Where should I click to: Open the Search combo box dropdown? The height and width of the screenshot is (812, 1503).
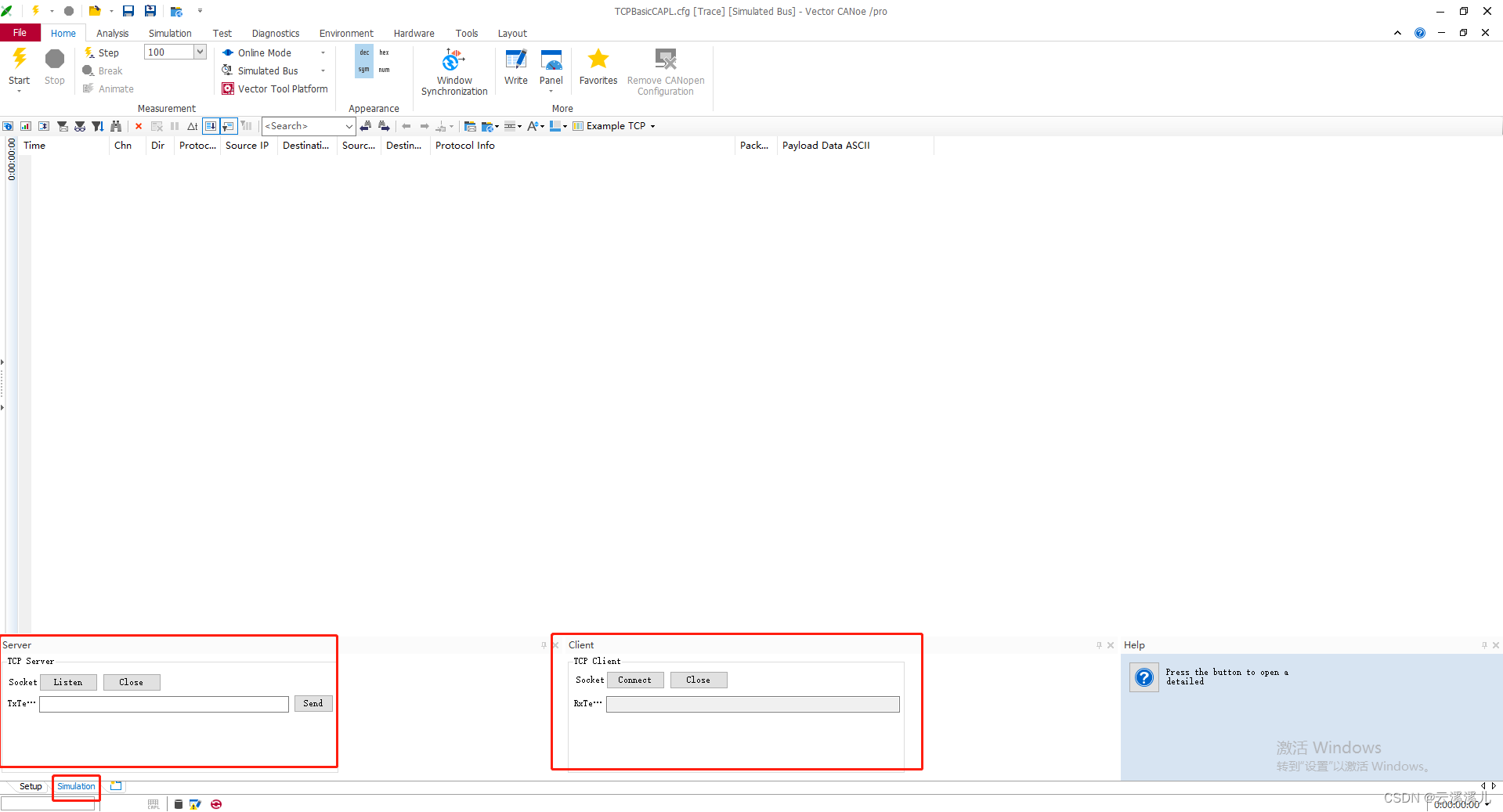click(x=349, y=126)
